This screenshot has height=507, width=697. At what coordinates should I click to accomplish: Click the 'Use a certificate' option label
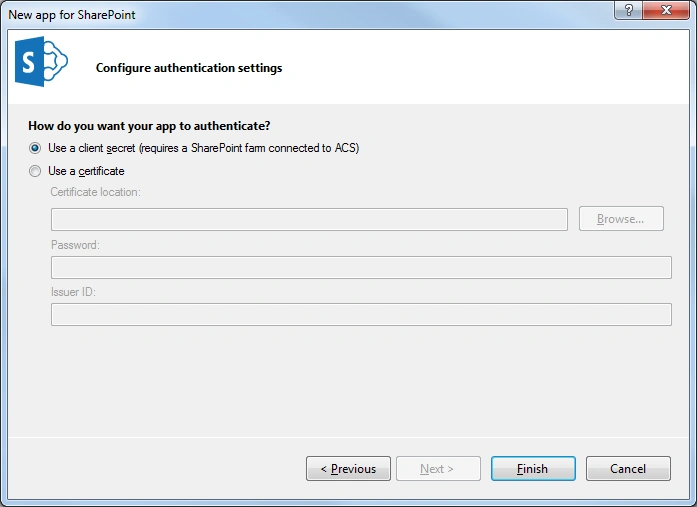(x=86, y=171)
